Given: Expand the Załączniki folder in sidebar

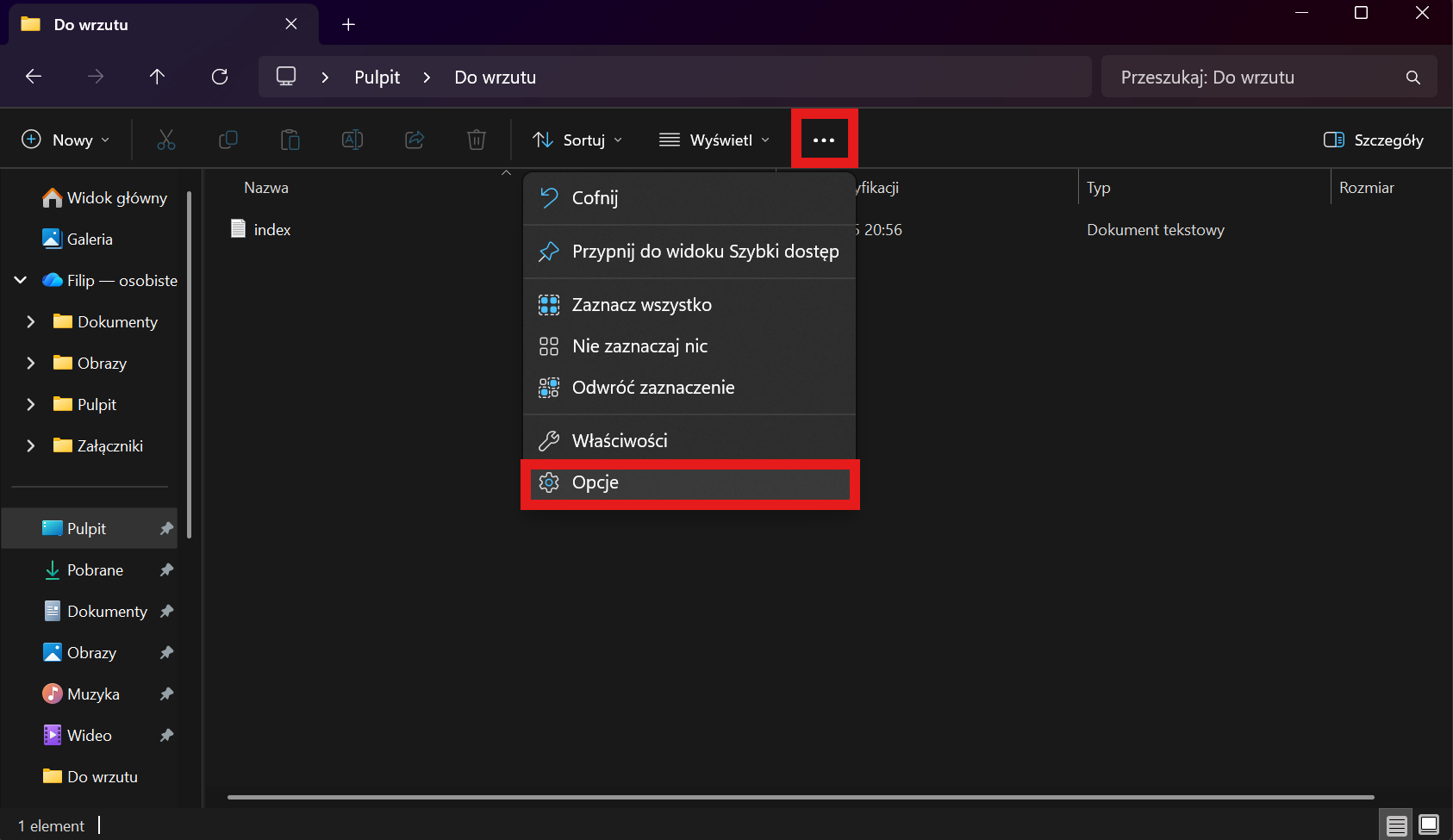Looking at the screenshot, I should [31, 445].
